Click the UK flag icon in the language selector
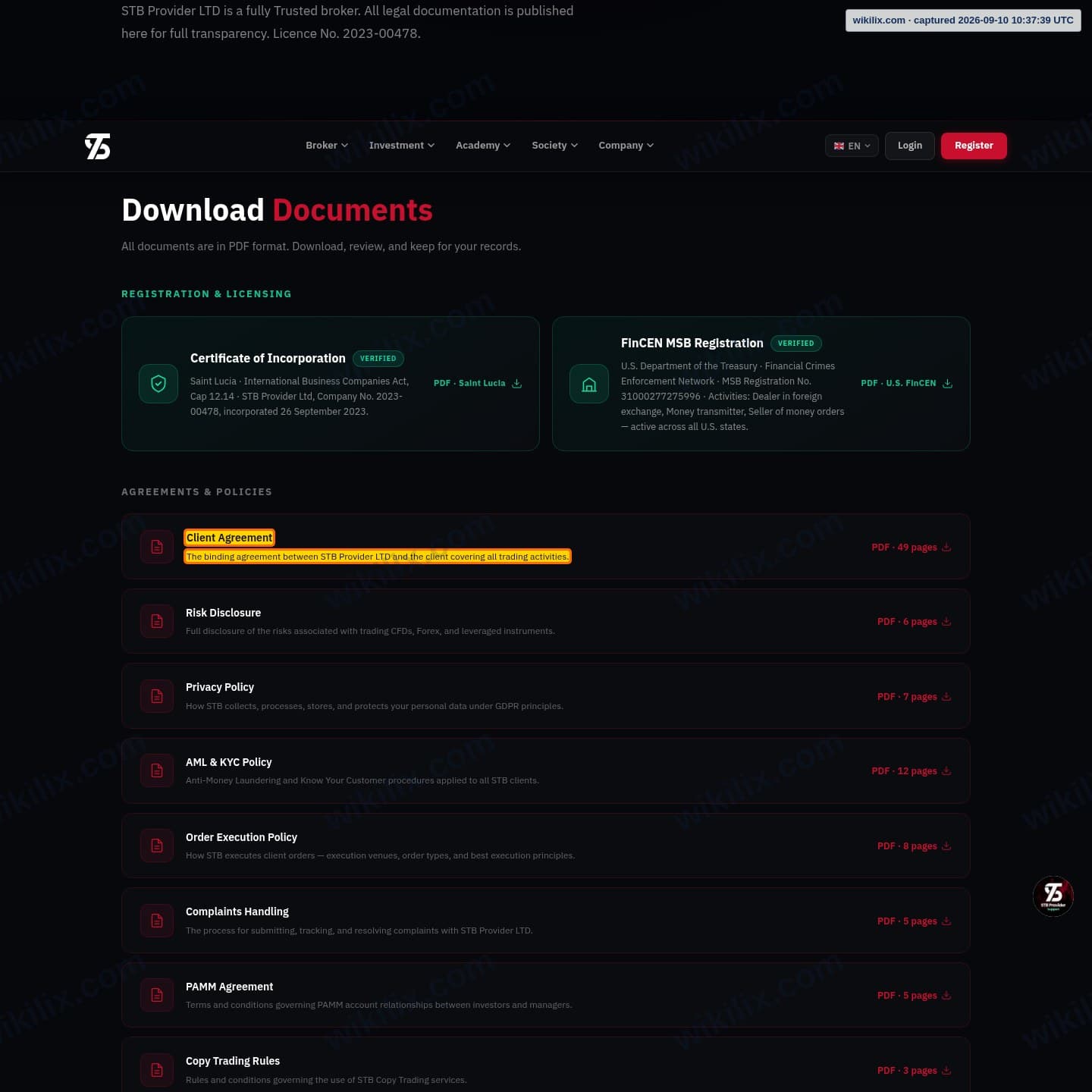1092x1092 pixels. click(839, 146)
